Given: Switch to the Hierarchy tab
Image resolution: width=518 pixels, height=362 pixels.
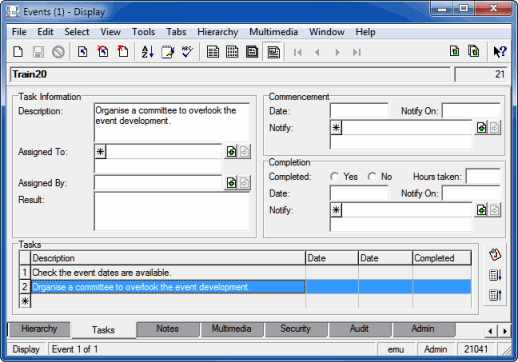Looking at the screenshot, I should 39,329.
